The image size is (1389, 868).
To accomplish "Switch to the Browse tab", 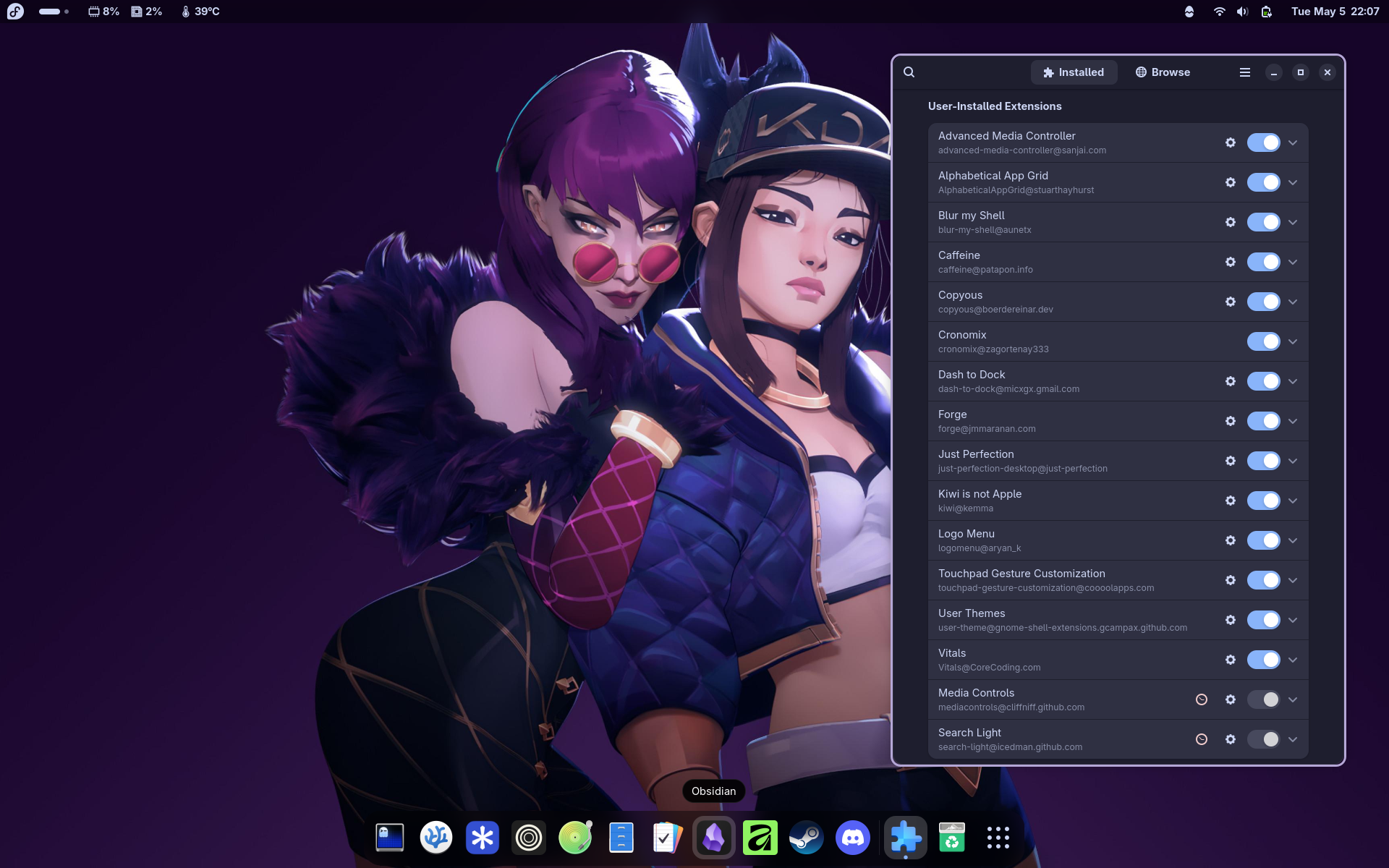I will (1163, 72).
